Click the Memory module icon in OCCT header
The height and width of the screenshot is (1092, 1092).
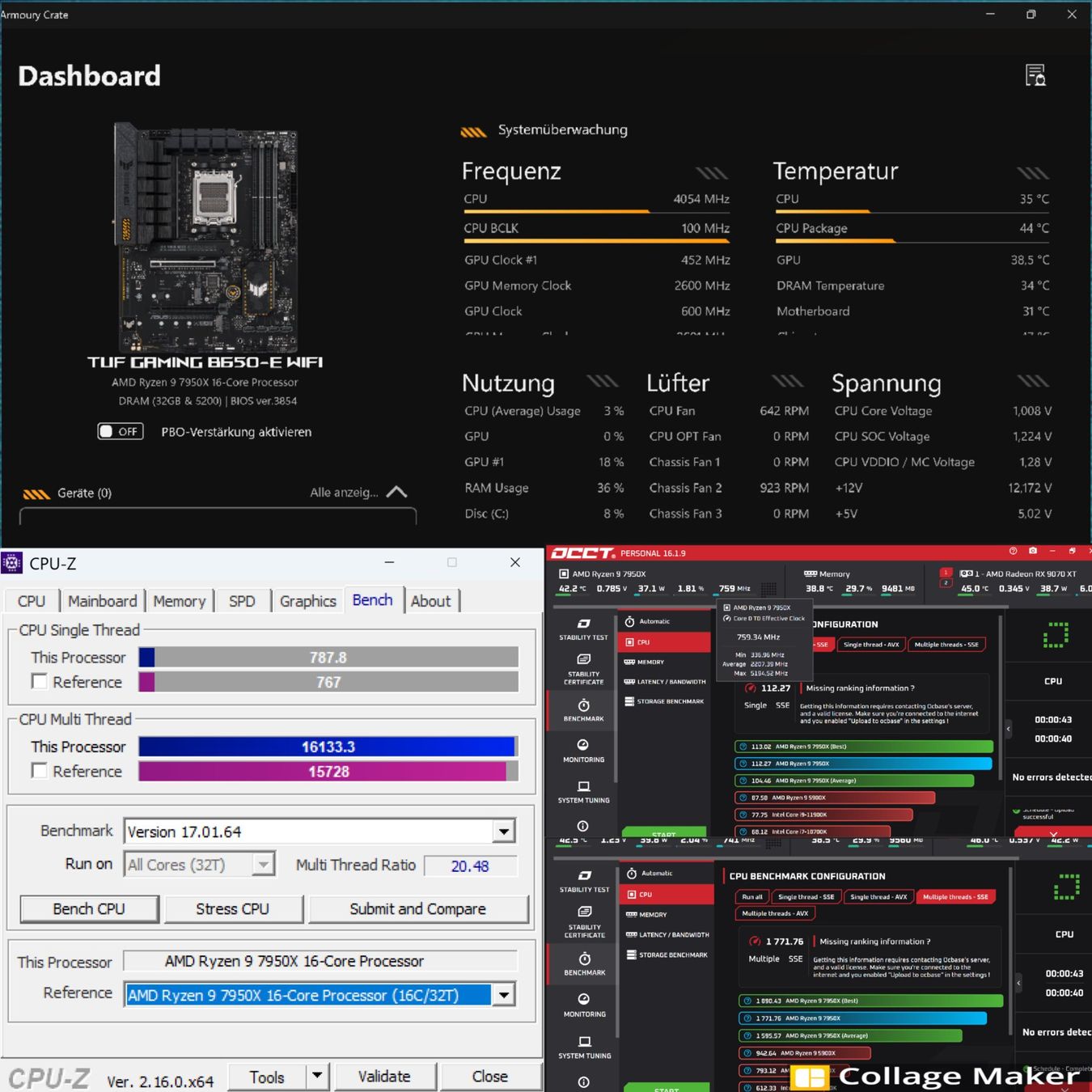(x=810, y=574)
